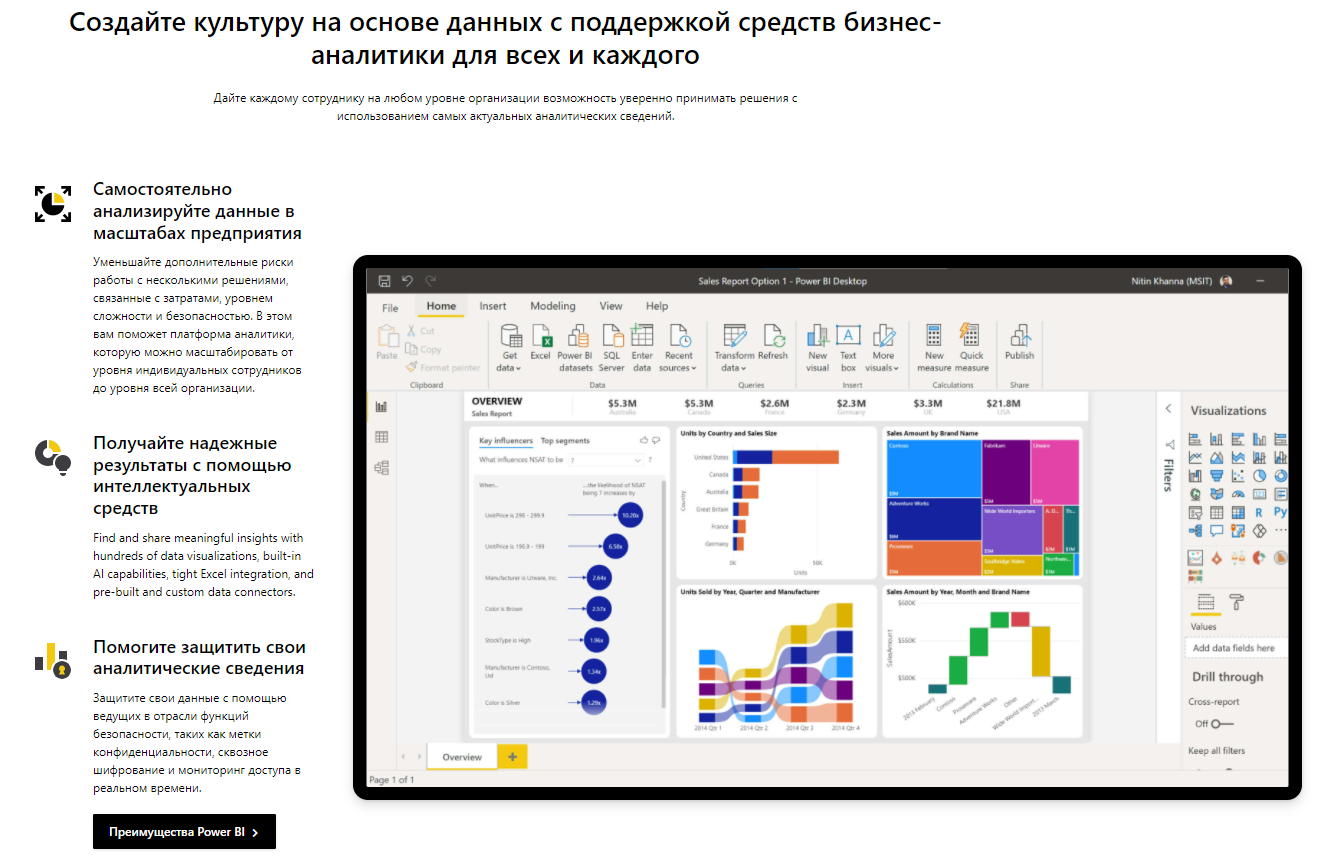Collapse the Filters pane chevron
1342x863 pixels.
(1168, 409)
